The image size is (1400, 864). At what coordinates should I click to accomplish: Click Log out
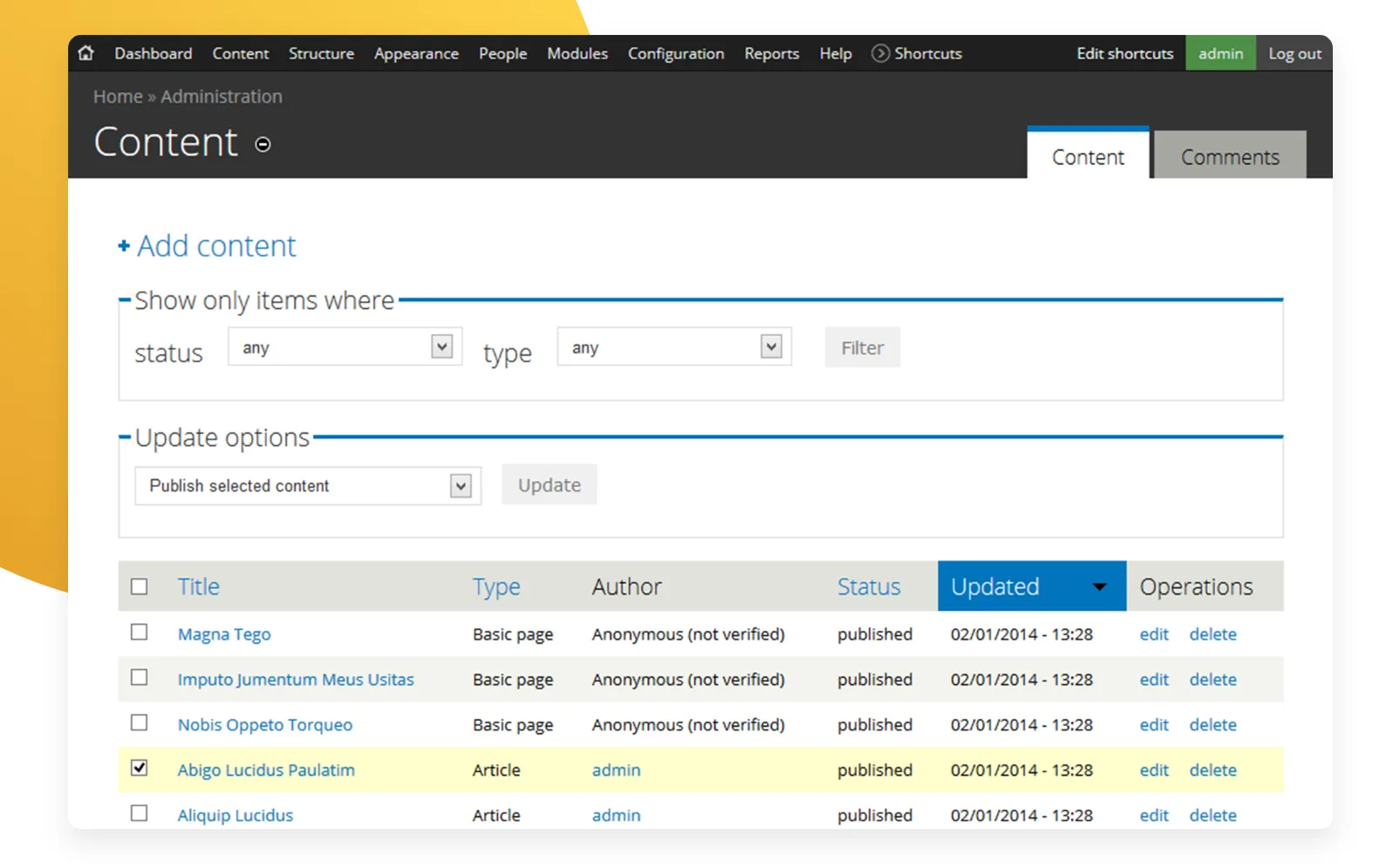[1294, 53]
